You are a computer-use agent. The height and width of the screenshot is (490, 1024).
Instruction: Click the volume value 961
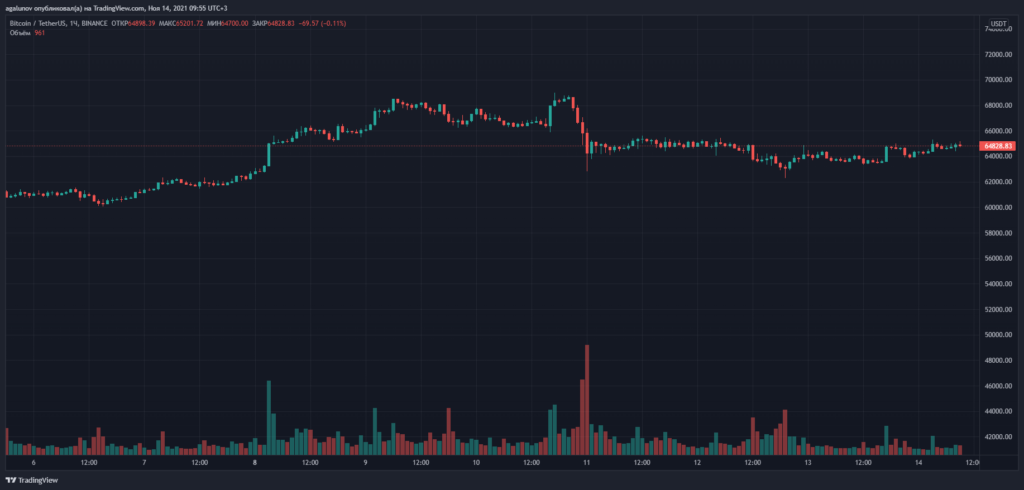[41, 31]
